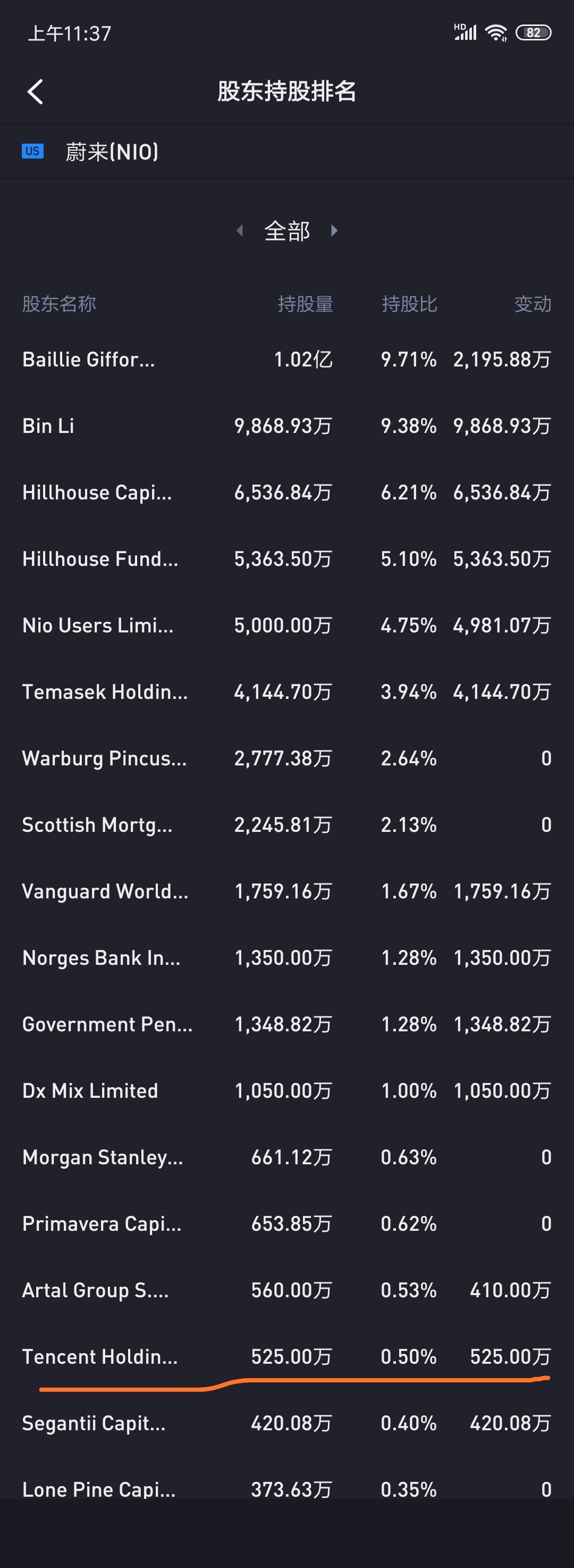
Task: Click left arrow beside 全部
Action: [x=240, y=231]
